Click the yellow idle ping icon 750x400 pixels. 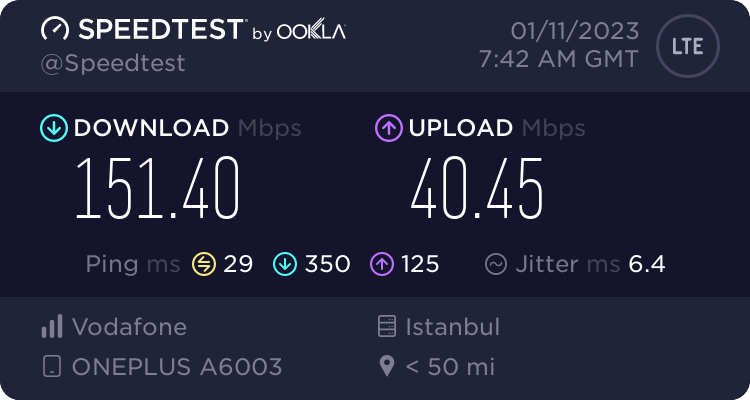click(x=204, y=264)
